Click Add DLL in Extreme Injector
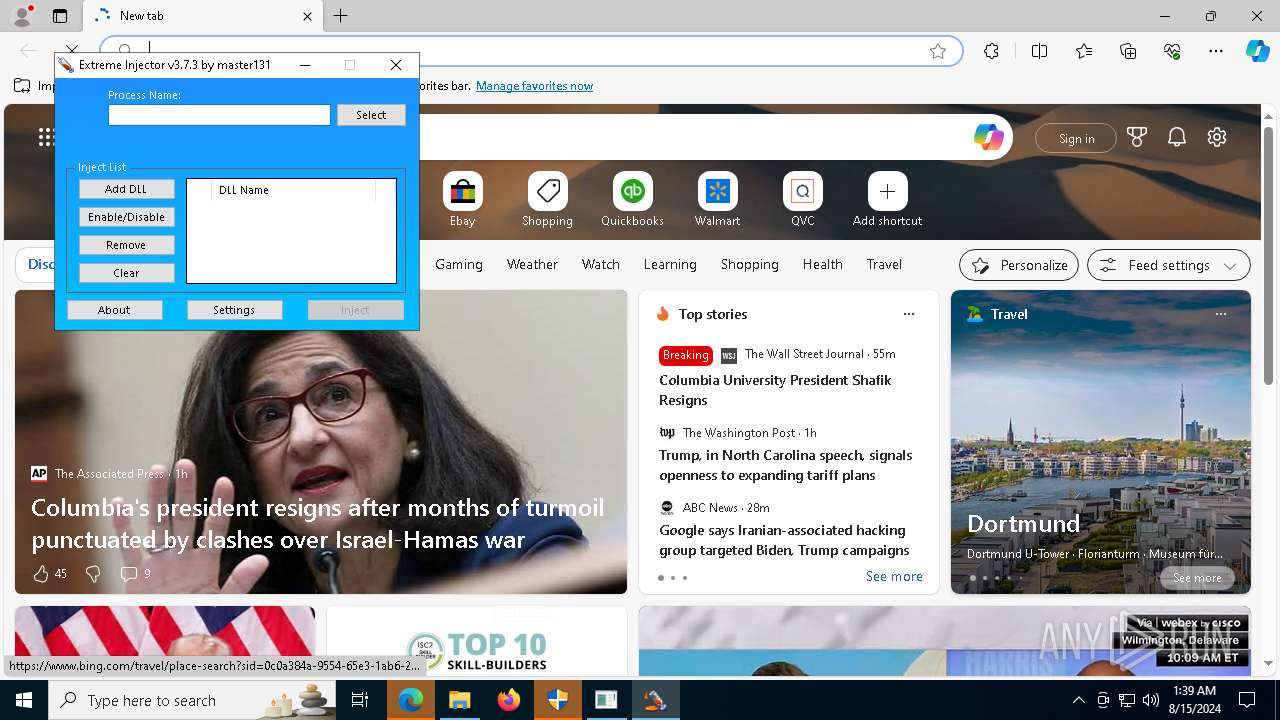 tap(126, 189)
